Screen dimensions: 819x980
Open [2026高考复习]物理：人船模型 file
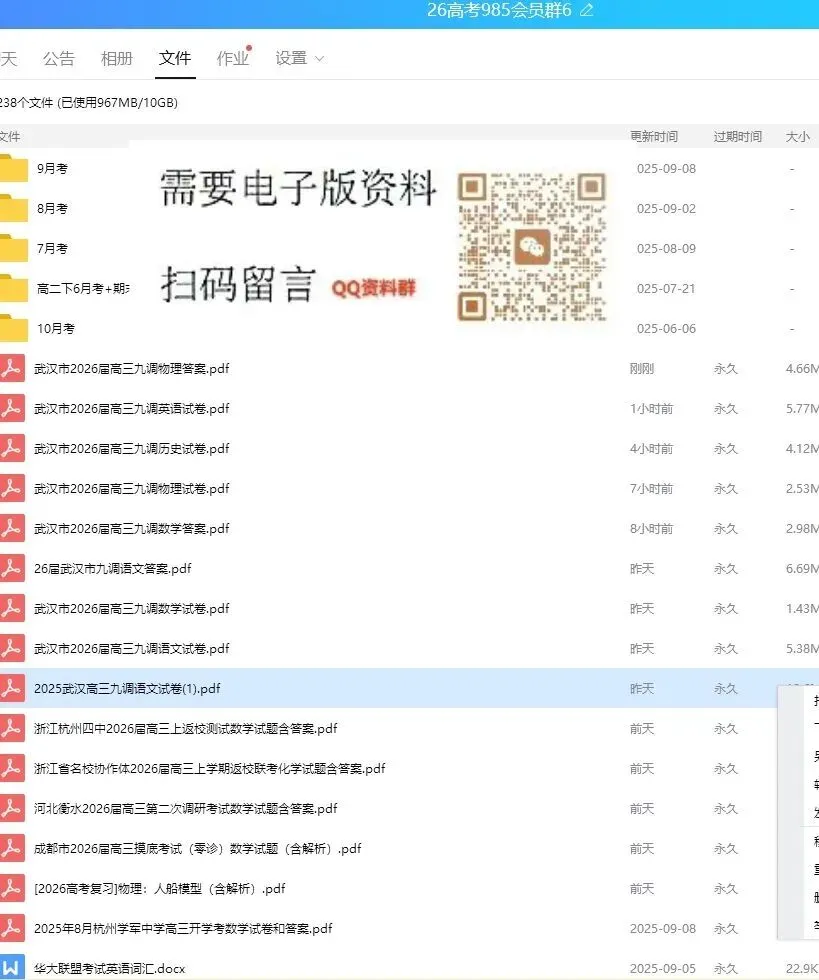(x=159, y=889)
